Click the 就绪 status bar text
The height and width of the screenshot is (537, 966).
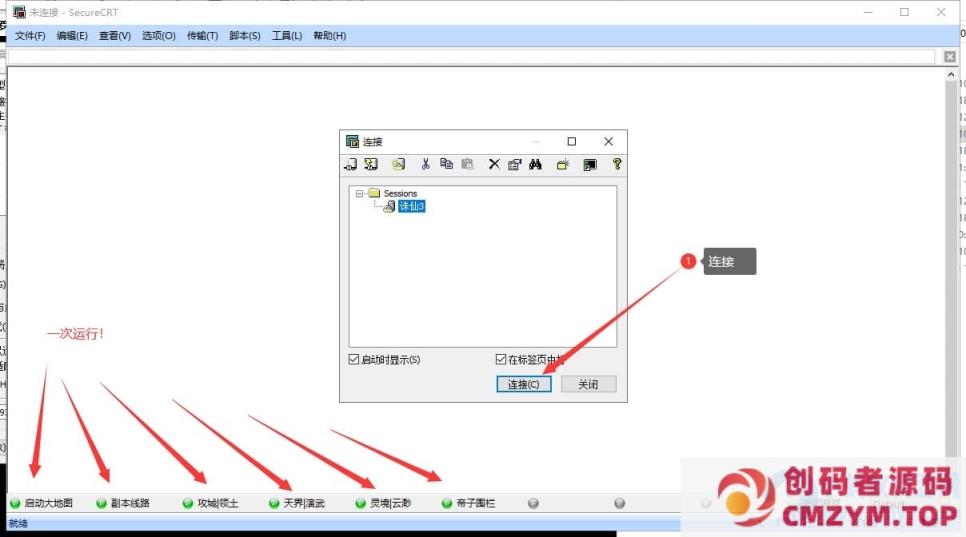(x=18, y=523)
